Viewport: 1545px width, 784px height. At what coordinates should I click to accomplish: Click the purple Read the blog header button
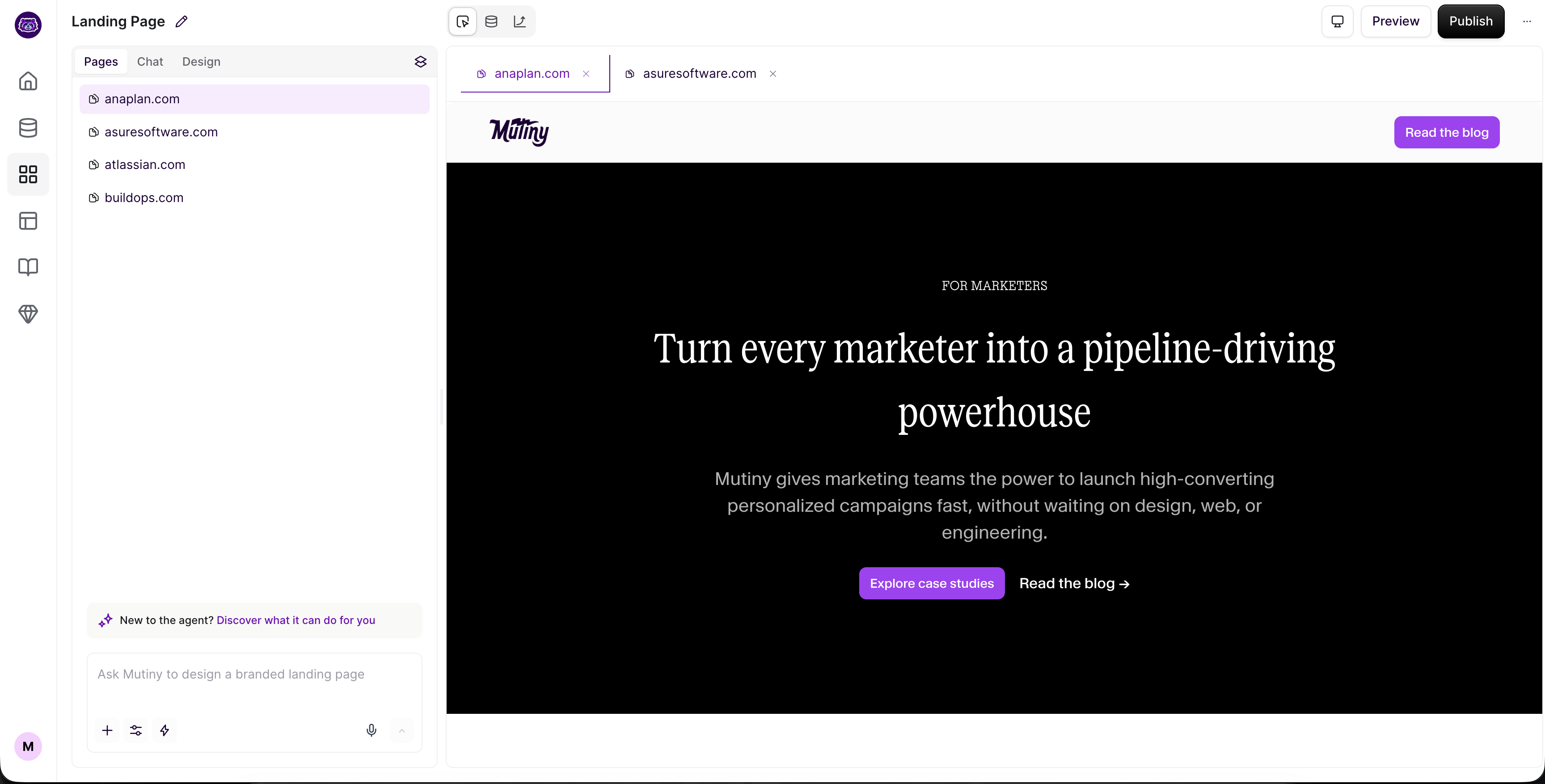pos(1447,133)
